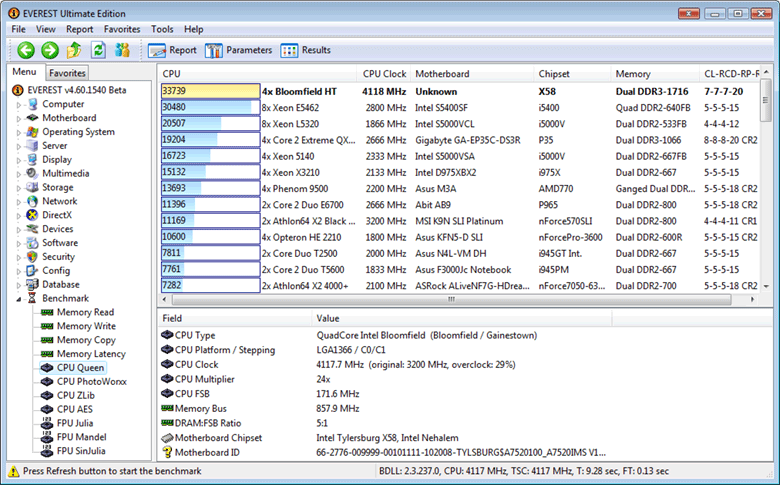Open the Tools menu

click(162, 29)
